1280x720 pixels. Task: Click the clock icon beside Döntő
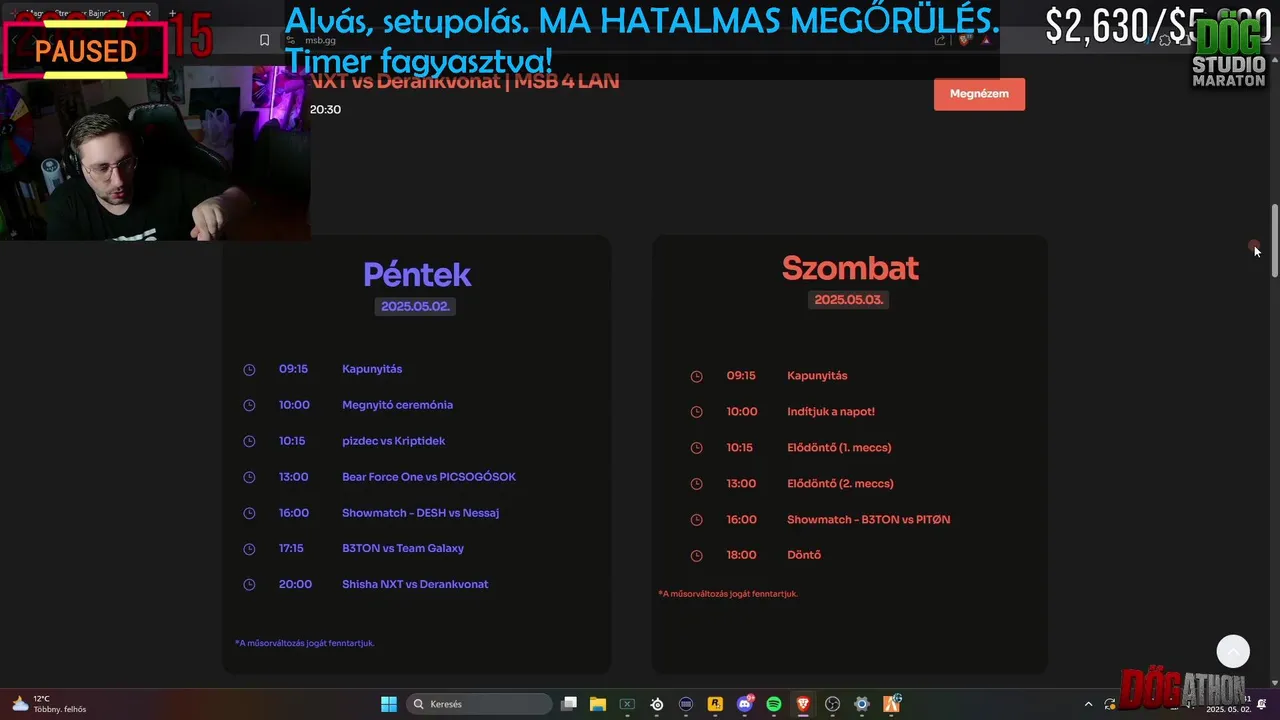tap(697, 556)
